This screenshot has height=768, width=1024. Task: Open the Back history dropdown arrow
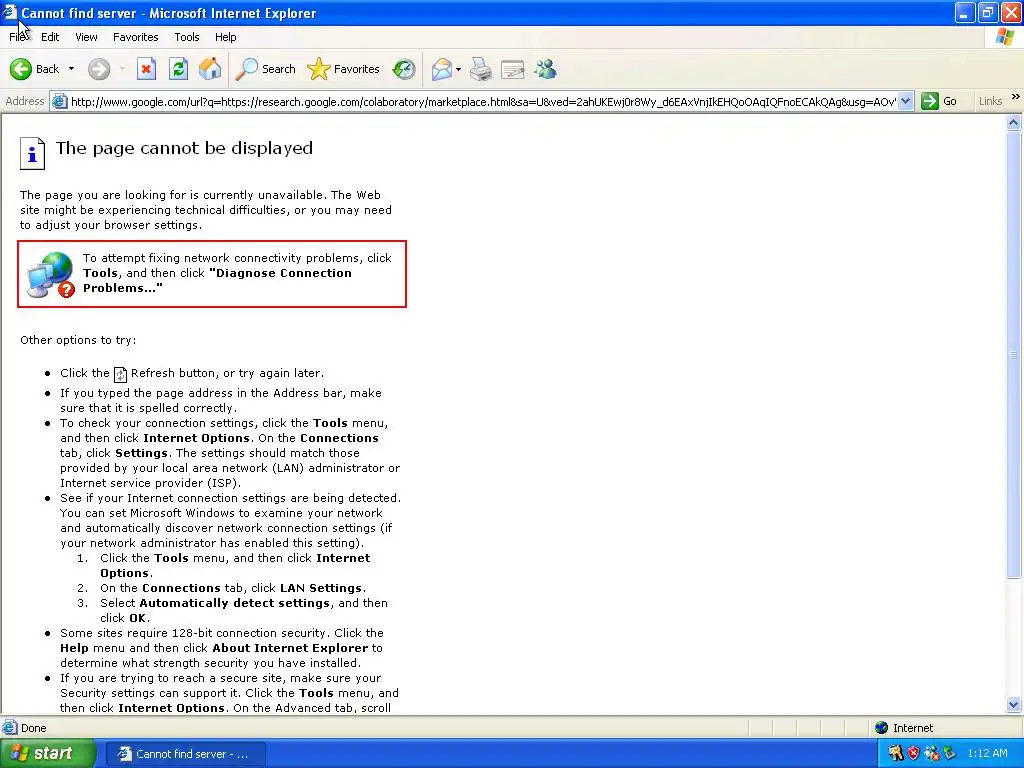coord(71,69)
